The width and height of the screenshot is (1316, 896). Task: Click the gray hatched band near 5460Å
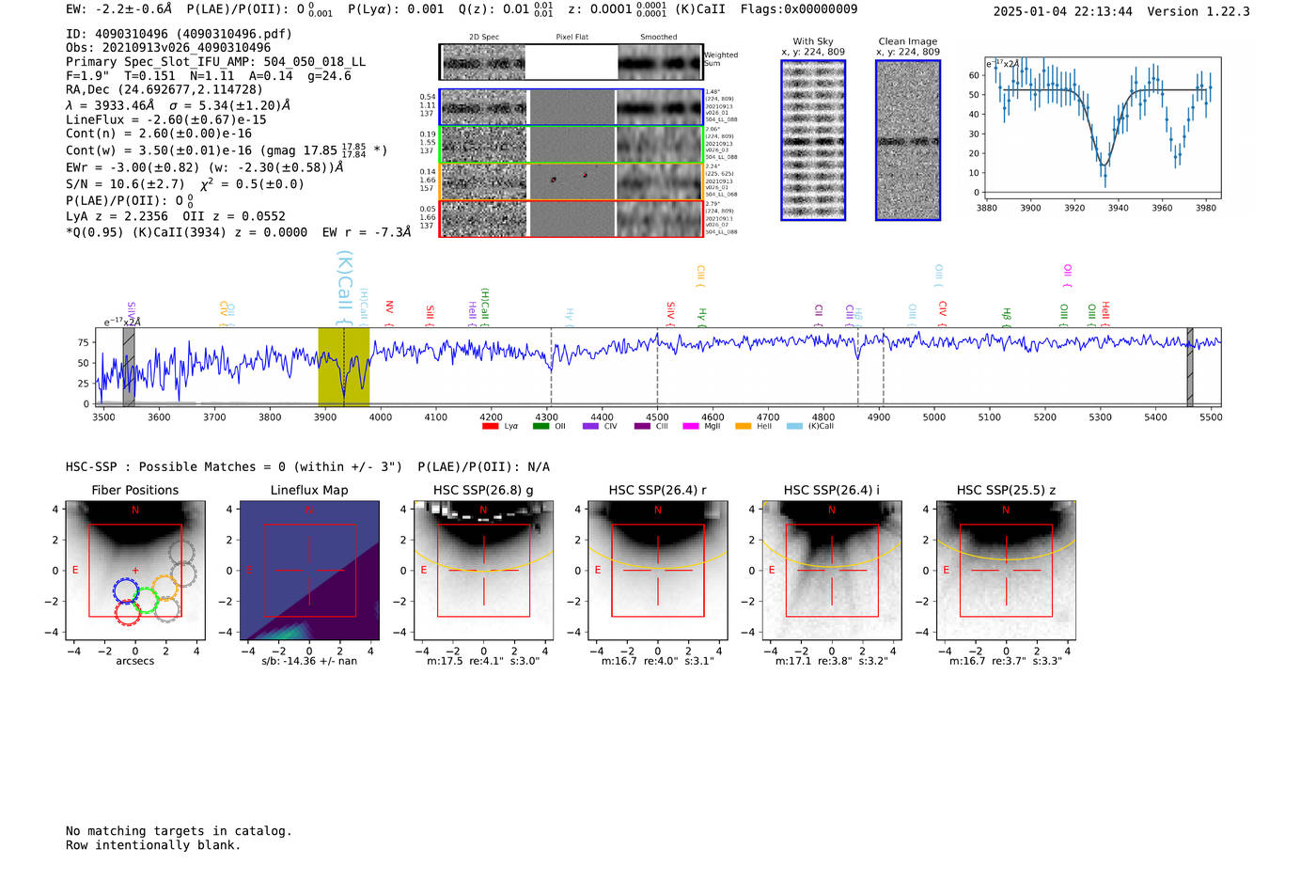tap(1190, 367)
